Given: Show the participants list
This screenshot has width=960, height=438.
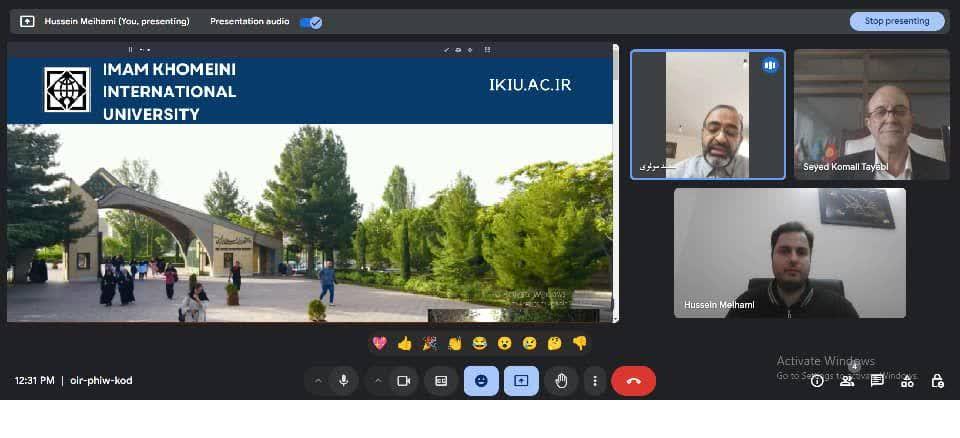Looking at the screenshot, I should tap(847, 381).
